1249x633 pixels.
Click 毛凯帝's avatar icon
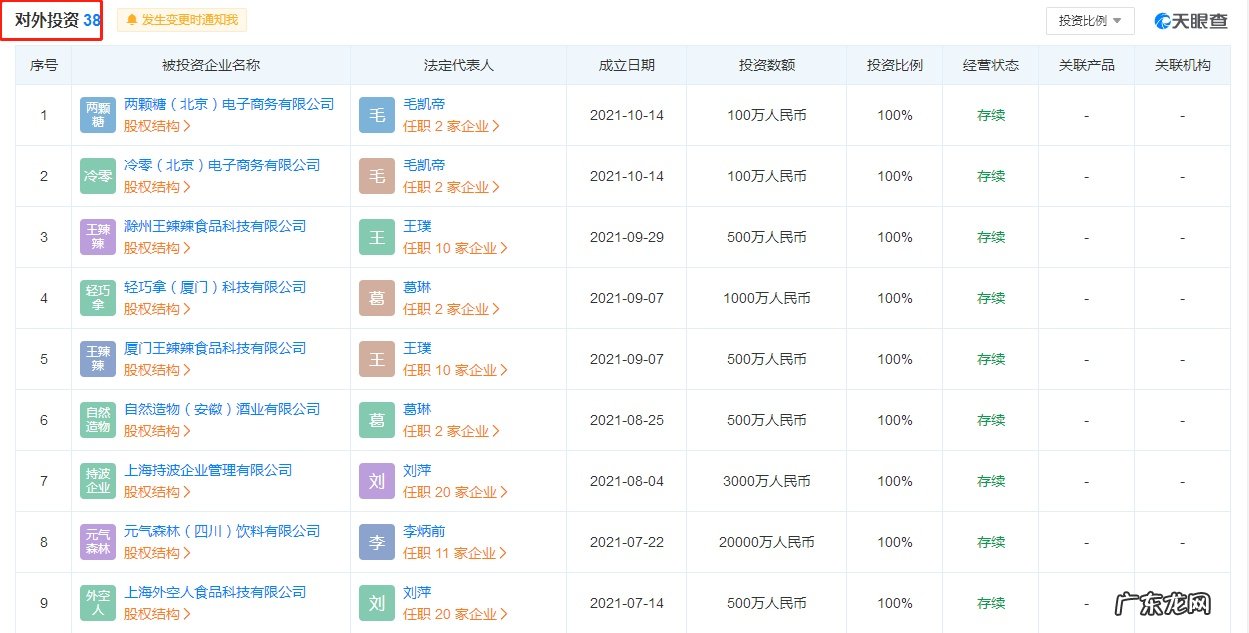pos(376,114)
